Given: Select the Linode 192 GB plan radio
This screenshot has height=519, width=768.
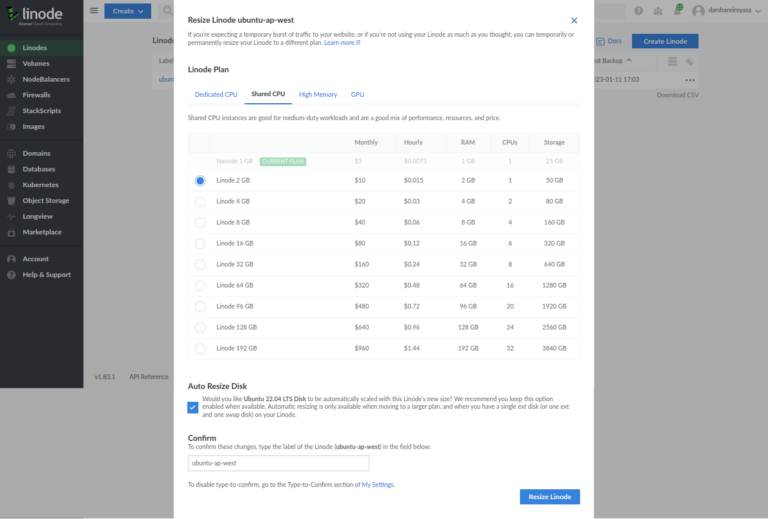Looking at the screenshot, I should click(200, 349).
